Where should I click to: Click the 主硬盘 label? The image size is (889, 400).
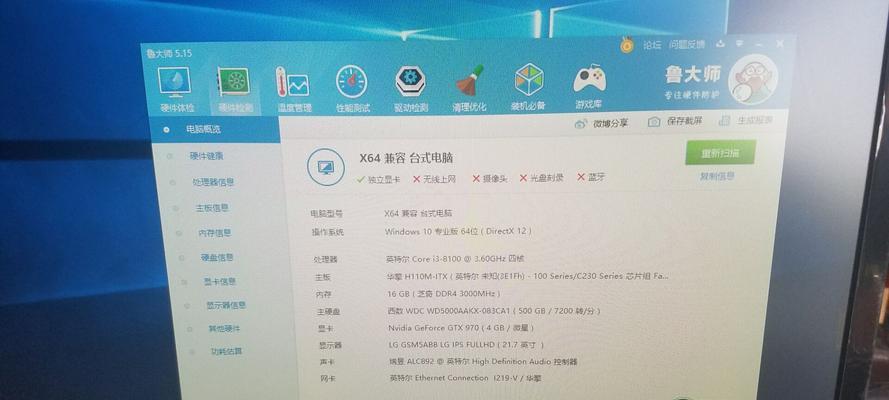[x=328, y=312]
